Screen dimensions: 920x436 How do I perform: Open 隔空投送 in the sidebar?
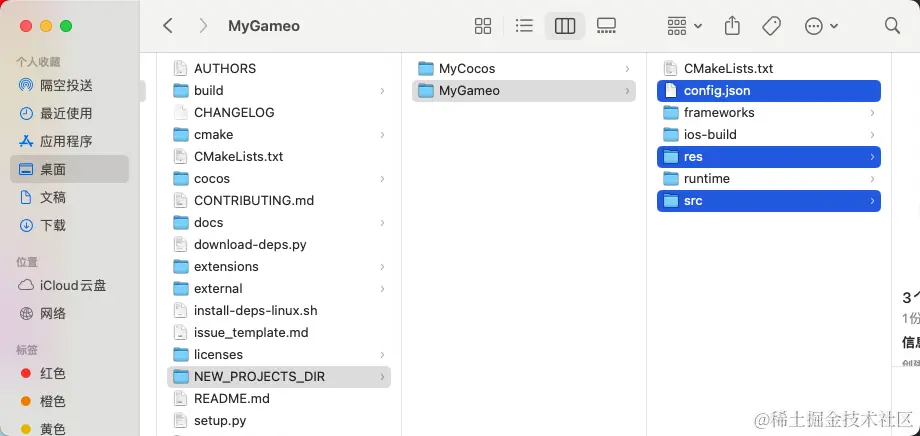pos(69,86)
